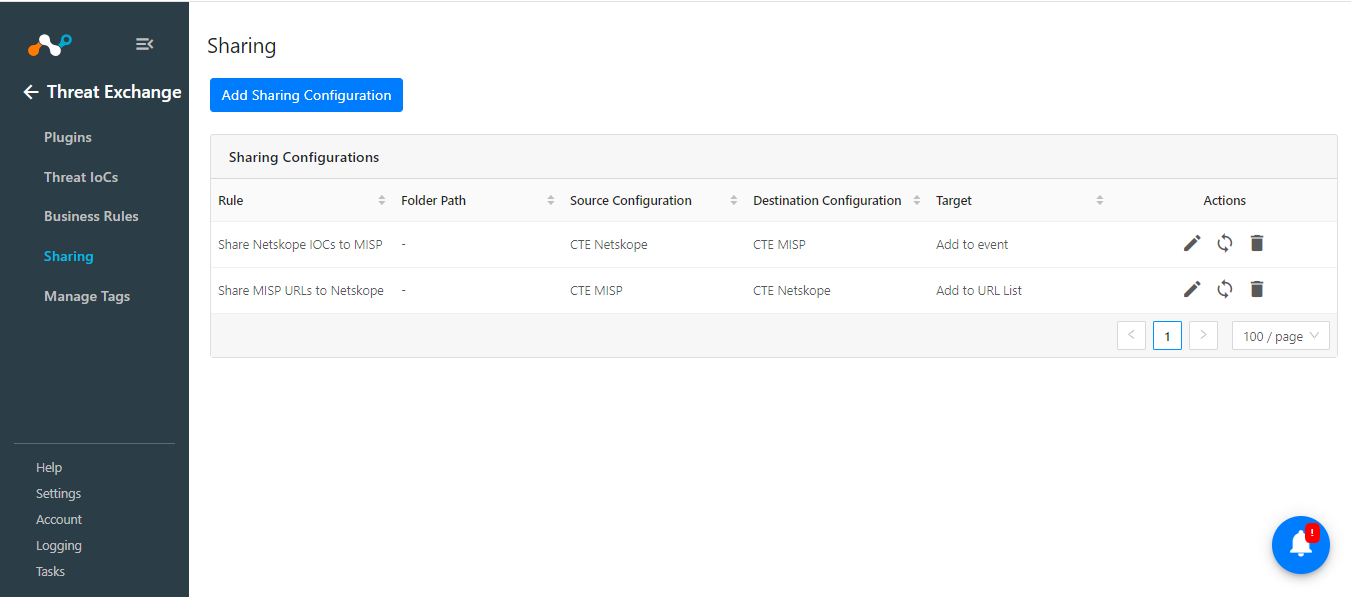Open page size dropdown 100 / page
Image resolution: width=1351 pixels, height=597 pixels.
[1281, 336]
